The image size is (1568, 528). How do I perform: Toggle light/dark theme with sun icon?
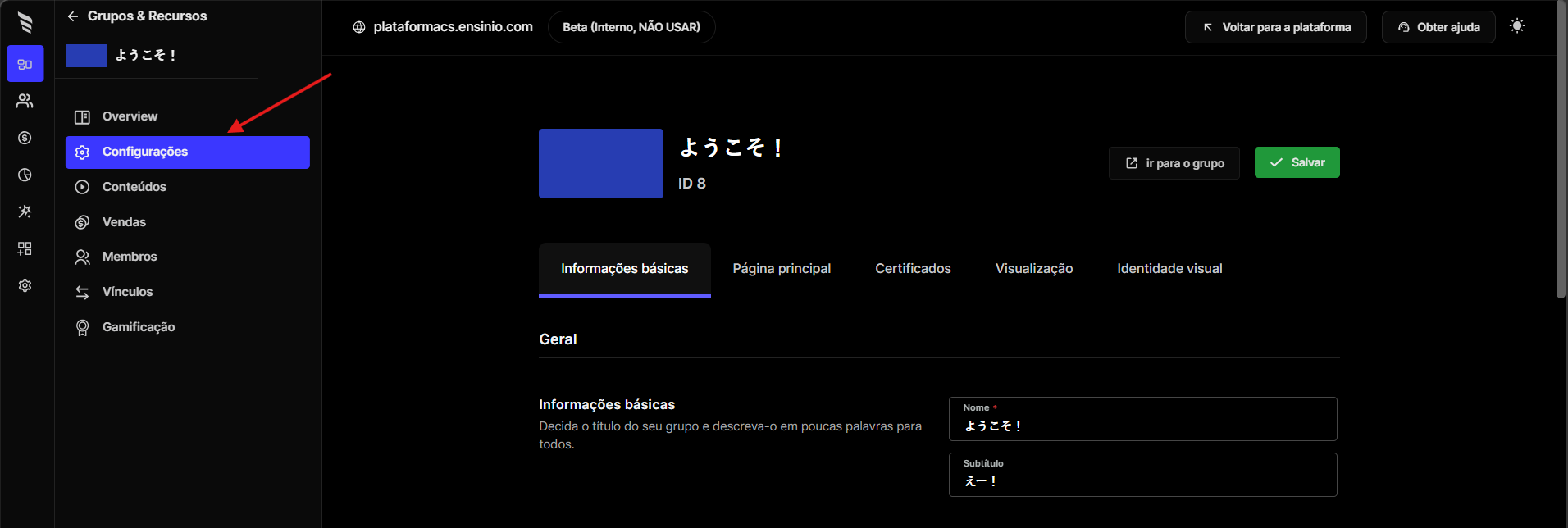[x=1517, y=26]
